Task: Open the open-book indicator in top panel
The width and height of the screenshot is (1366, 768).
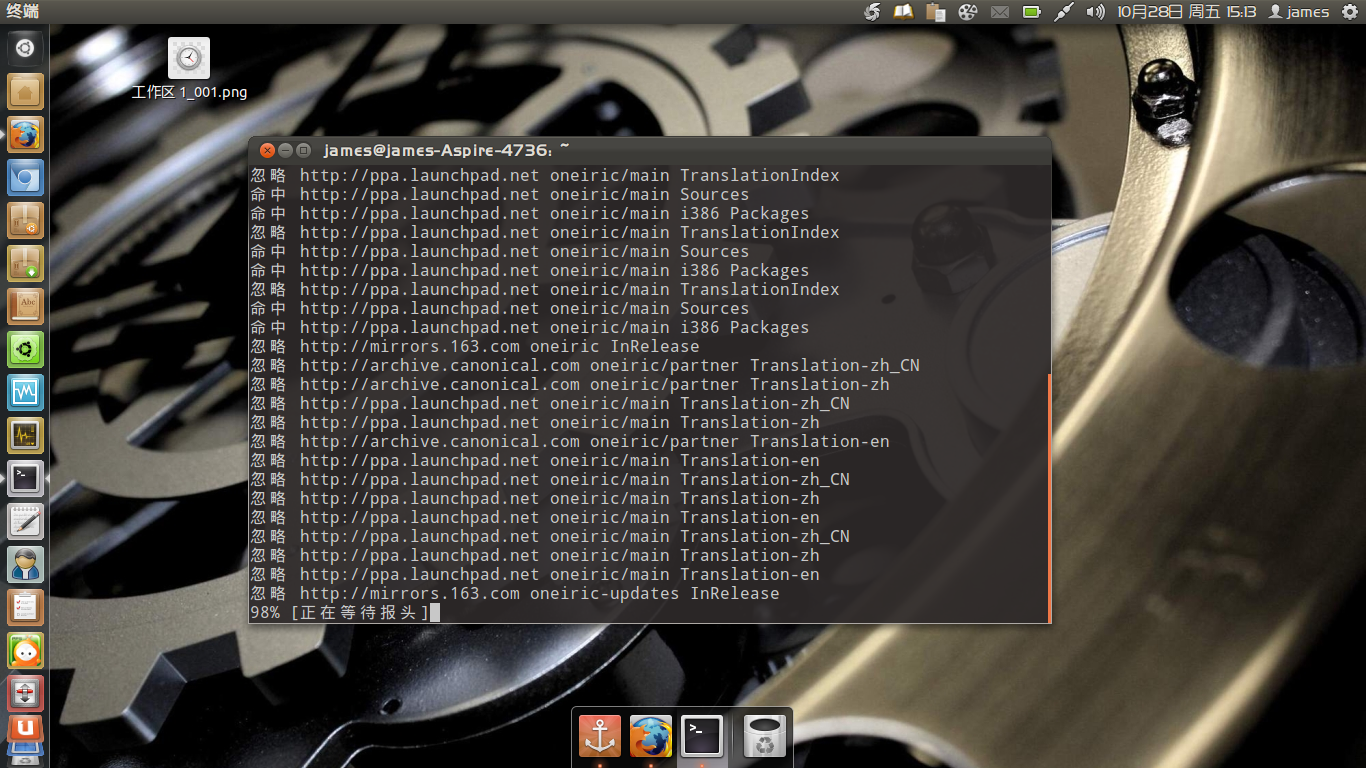Action: click(x=904, y=12)
